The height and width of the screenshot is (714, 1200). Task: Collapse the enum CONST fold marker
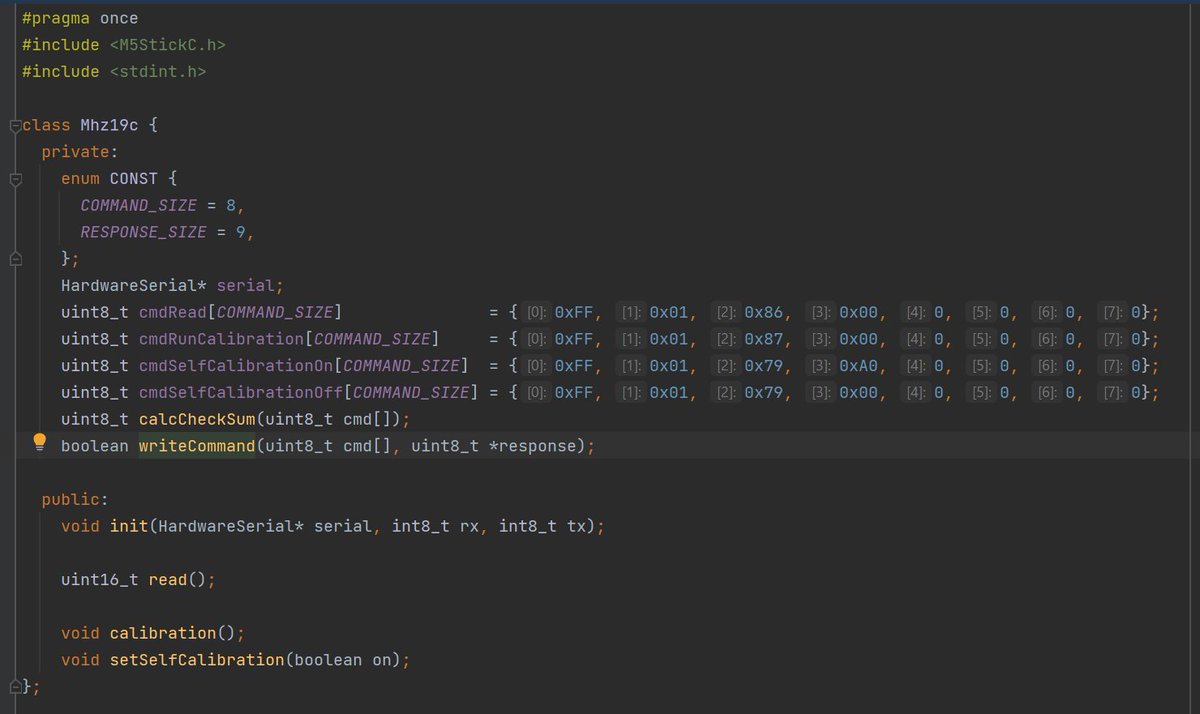click(x=14, y=180)
